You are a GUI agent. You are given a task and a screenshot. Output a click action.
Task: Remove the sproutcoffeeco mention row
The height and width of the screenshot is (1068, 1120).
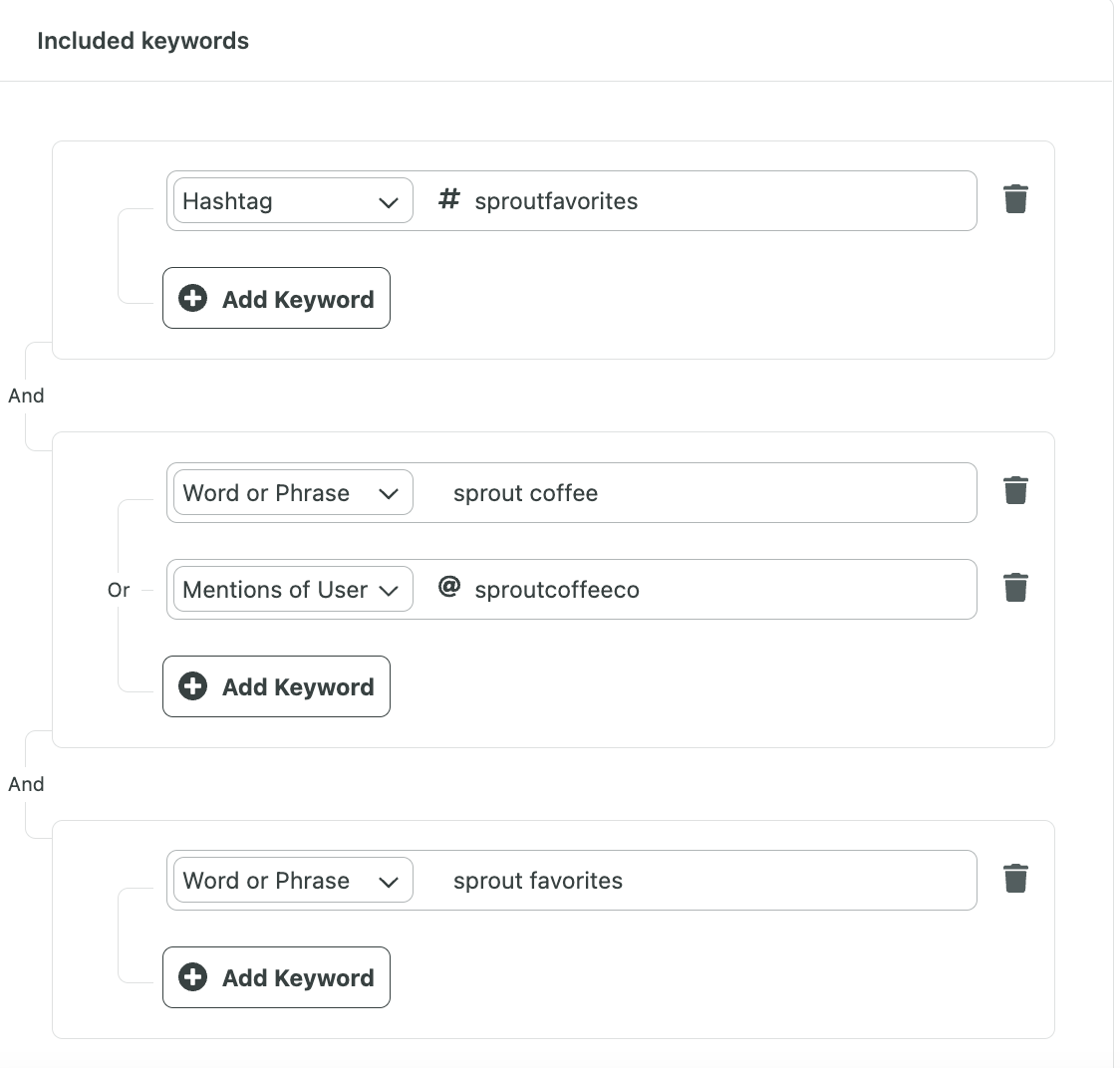coord(1015,588)
